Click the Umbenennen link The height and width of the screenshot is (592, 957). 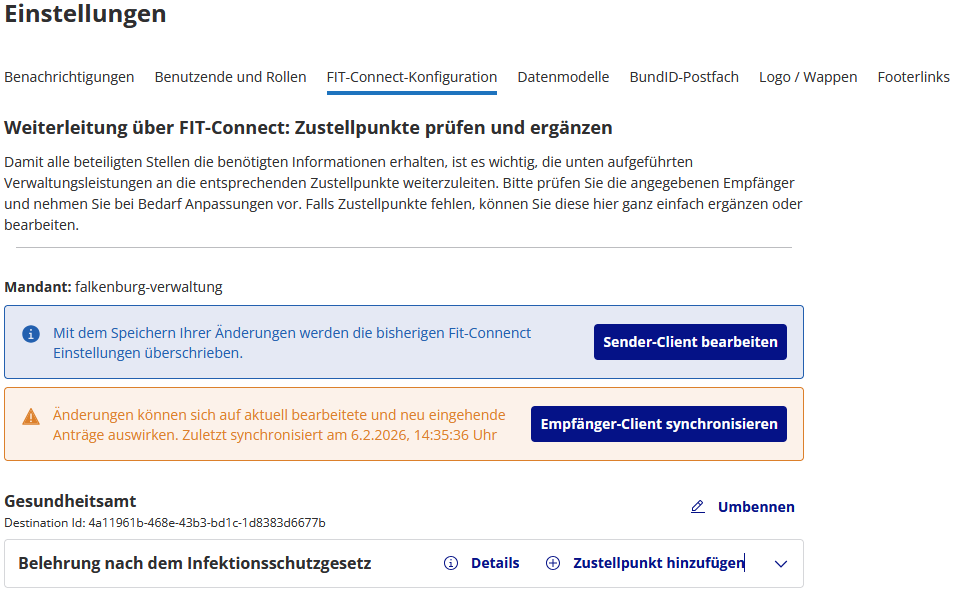click(757, 506)
